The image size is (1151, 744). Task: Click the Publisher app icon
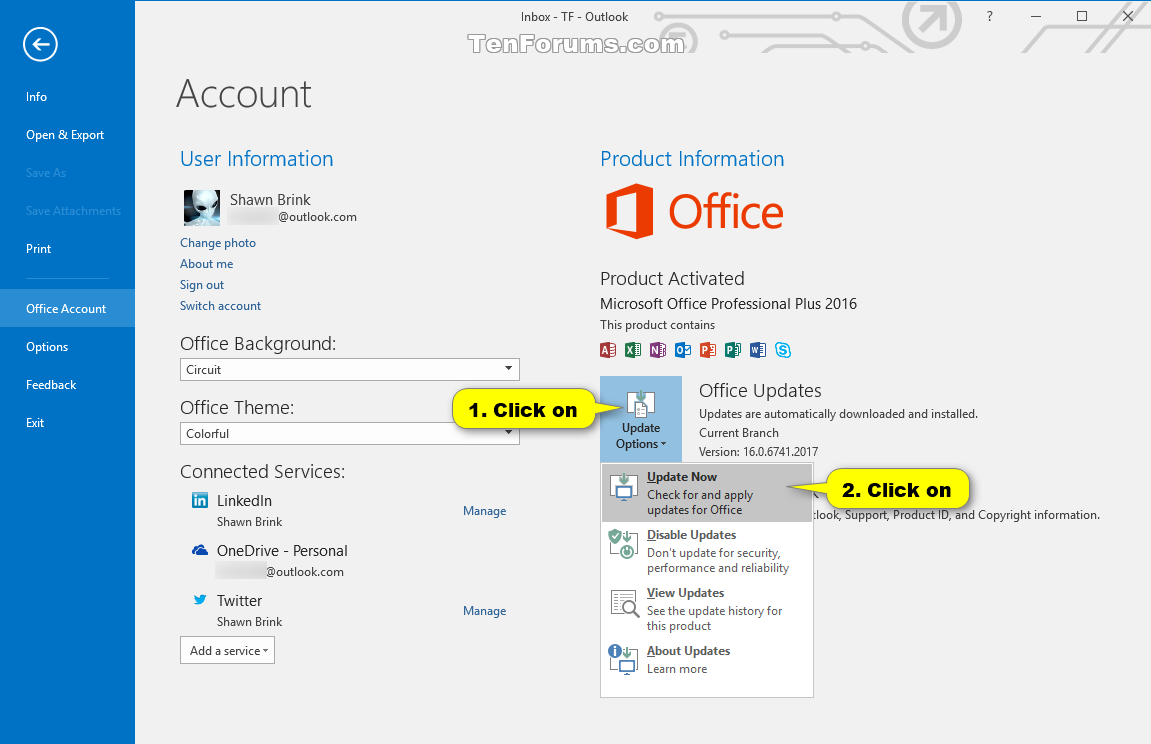pyautogui.click(x=733, y=350)
